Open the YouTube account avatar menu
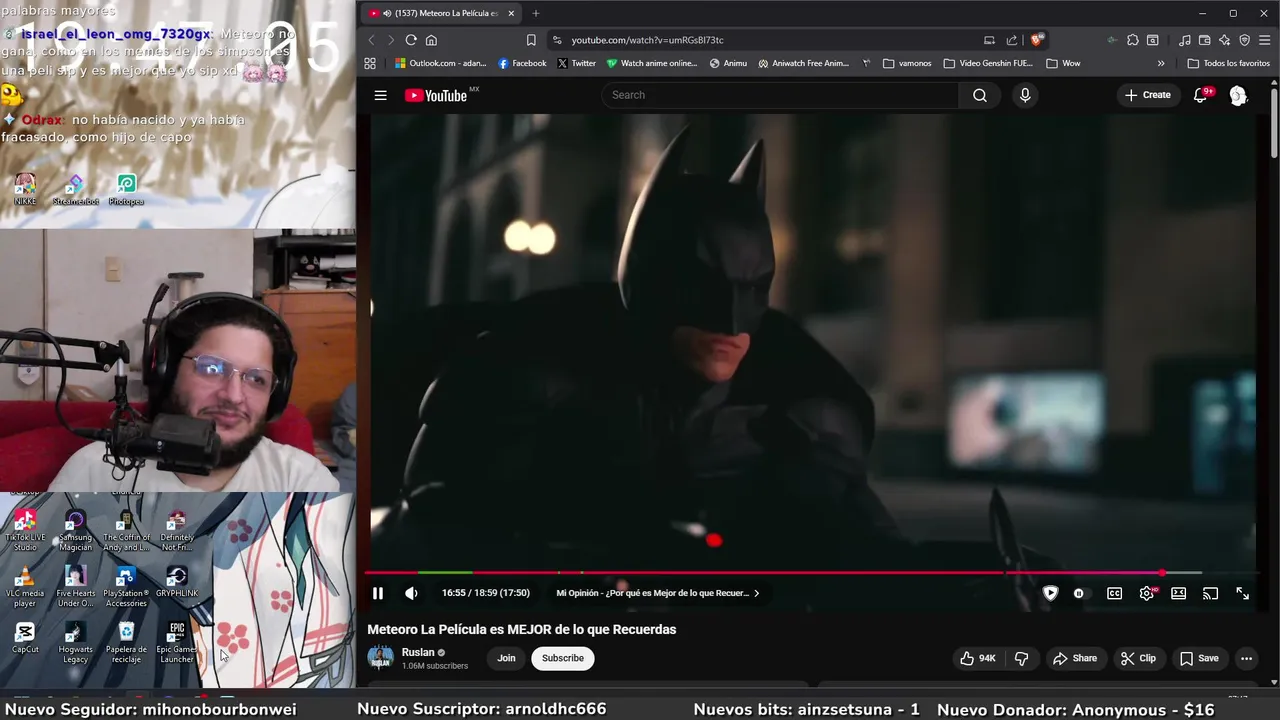Image resolution: width=1280 pixels, height=720 pixels. pos(1238,95)
